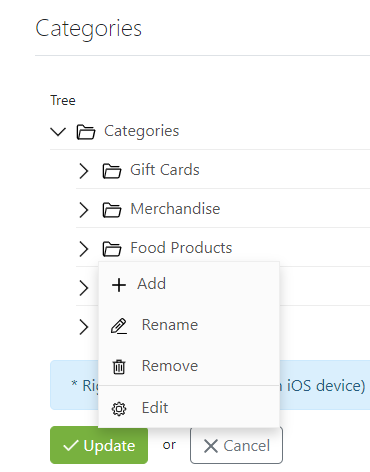Click the plus icon beside Add
Screen dimensions: 370x472
119,285
